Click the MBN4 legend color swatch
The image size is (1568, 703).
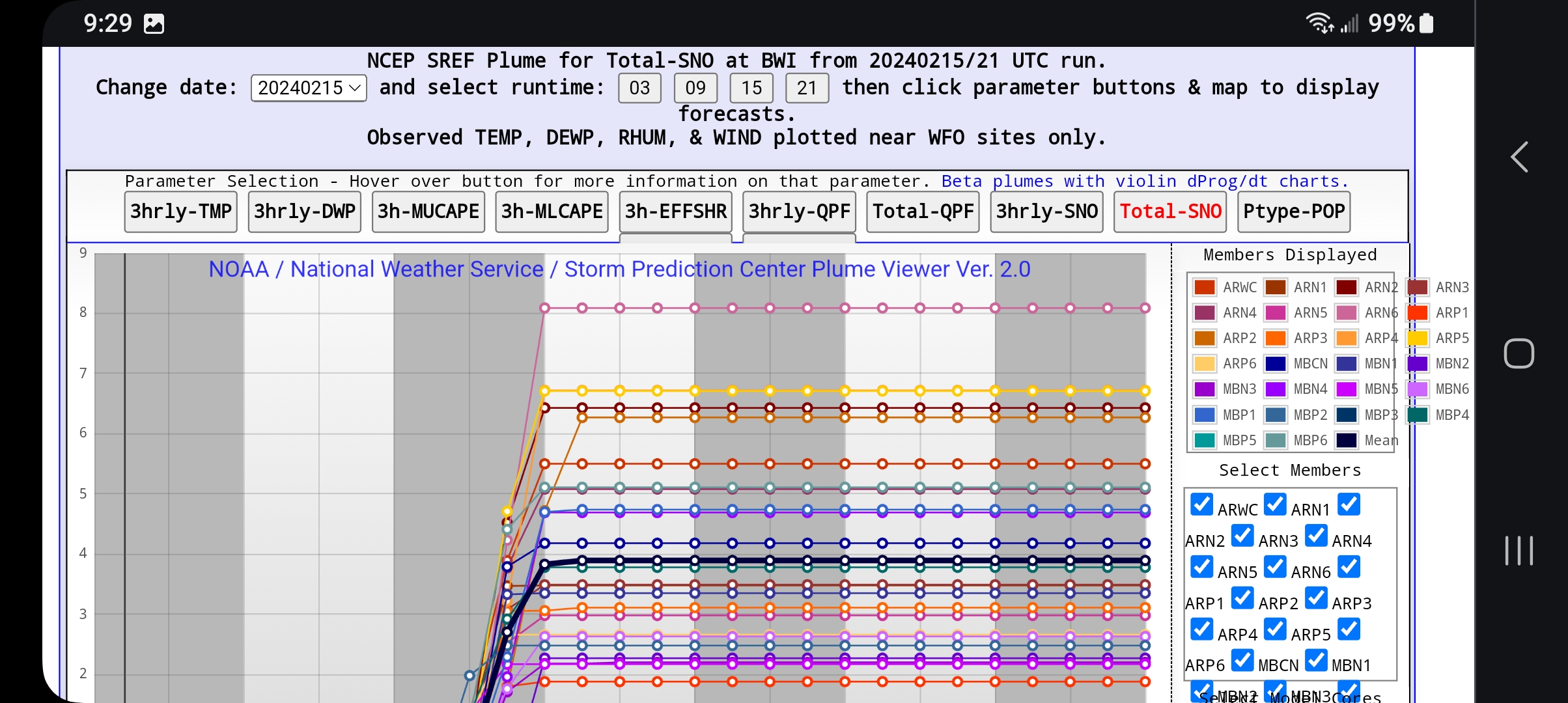click(x=1276, y=389)
